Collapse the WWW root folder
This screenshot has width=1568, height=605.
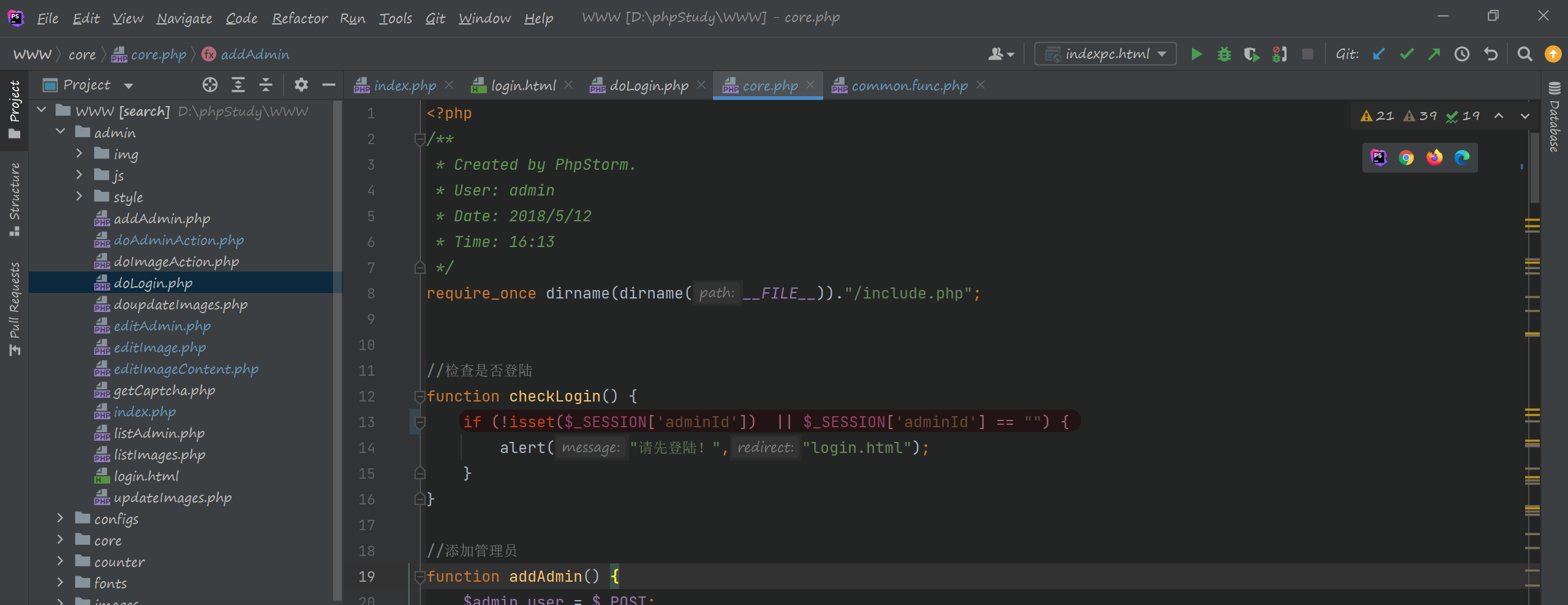[x=42, y=110]
